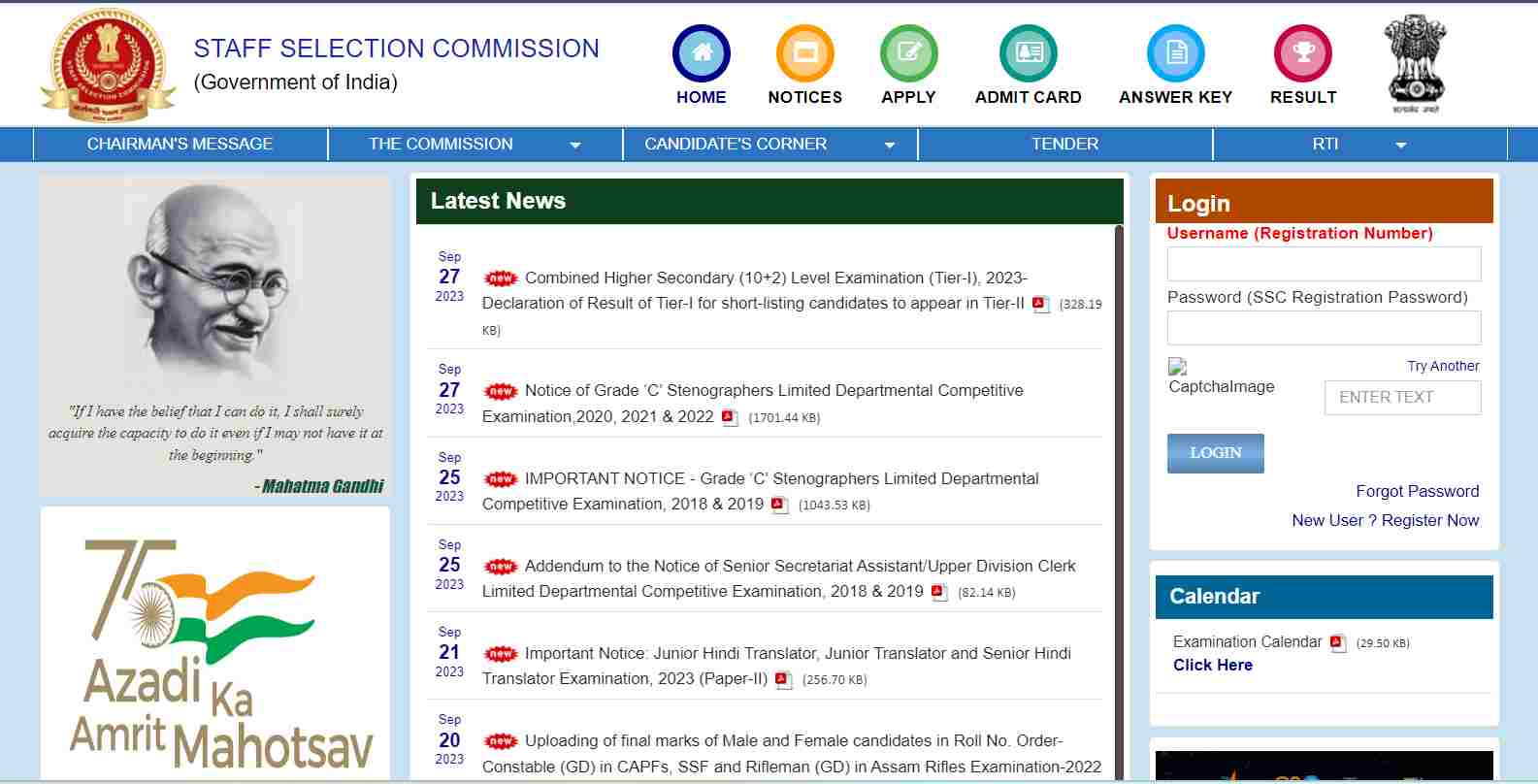Click the broken CaptchaImage icon

click(x=1177, y=367)
